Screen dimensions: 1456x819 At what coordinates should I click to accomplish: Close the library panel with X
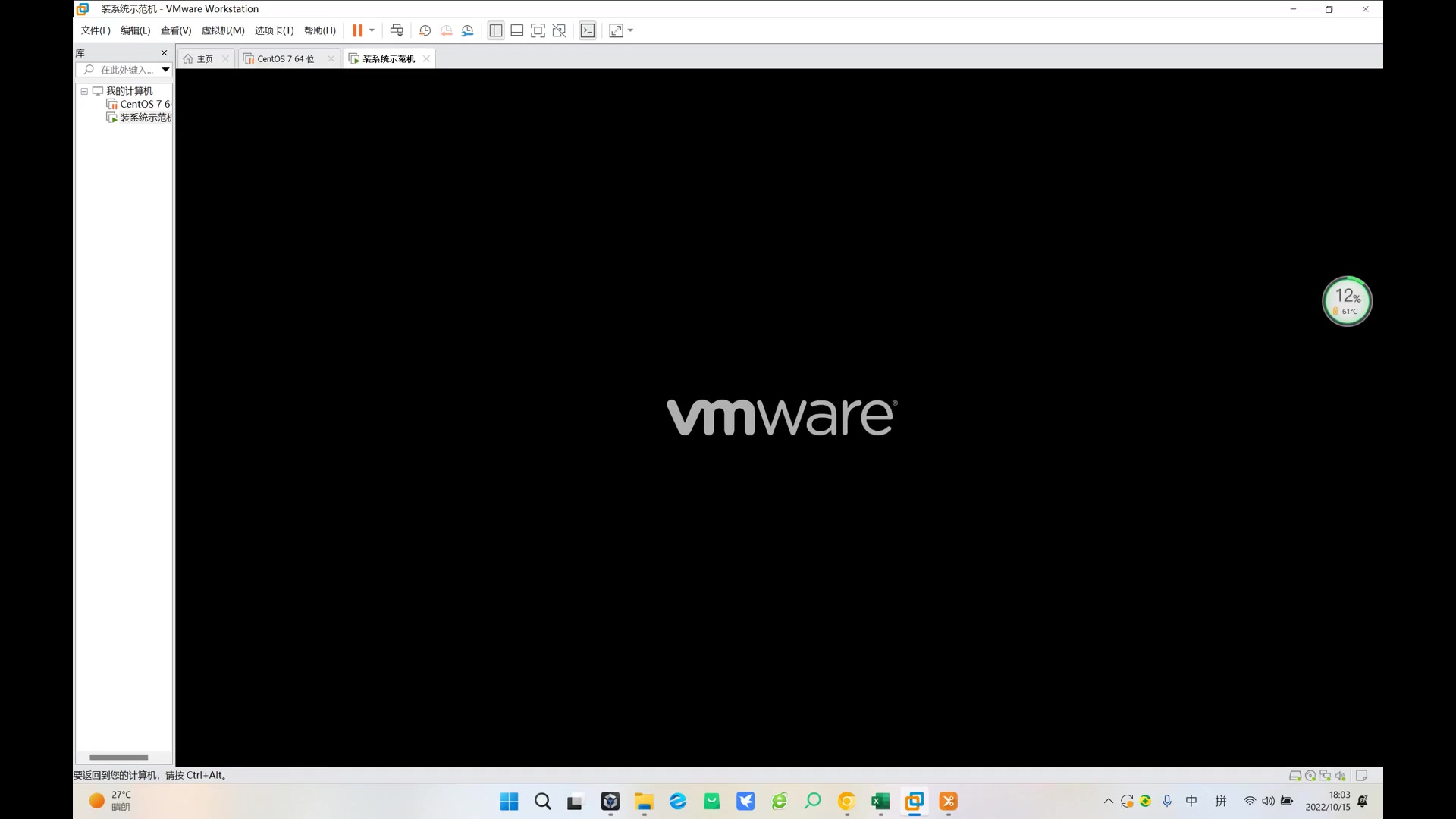(164, 53)
